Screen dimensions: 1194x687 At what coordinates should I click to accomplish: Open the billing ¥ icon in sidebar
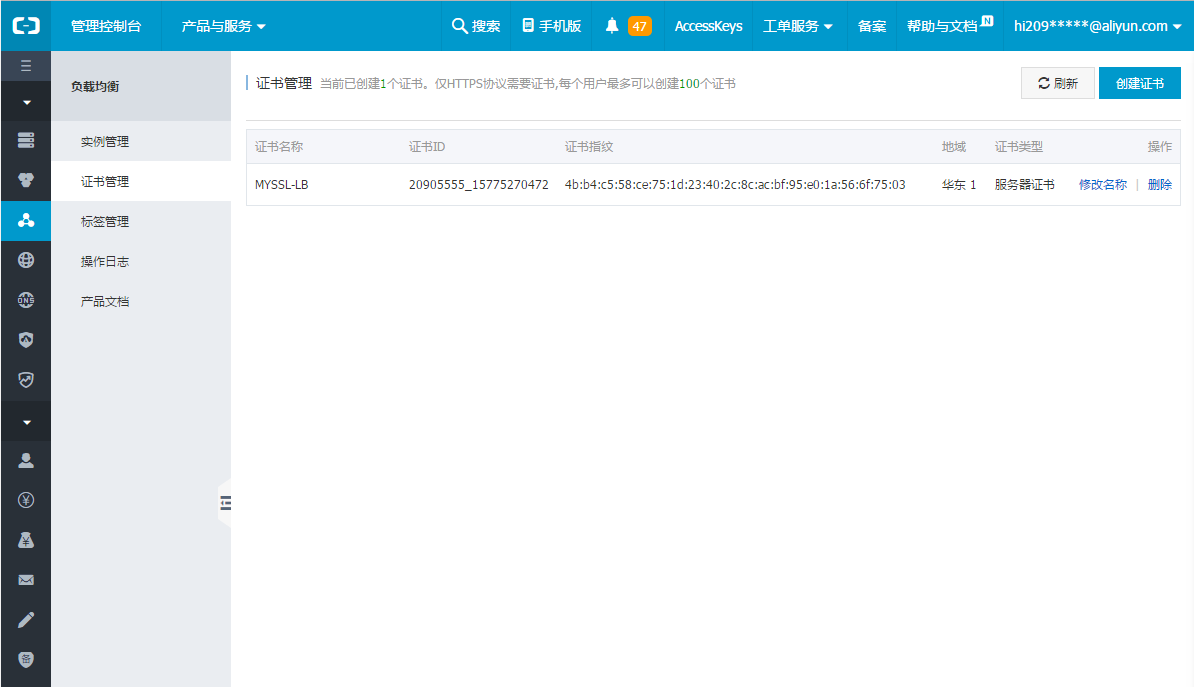coord(26,500)
